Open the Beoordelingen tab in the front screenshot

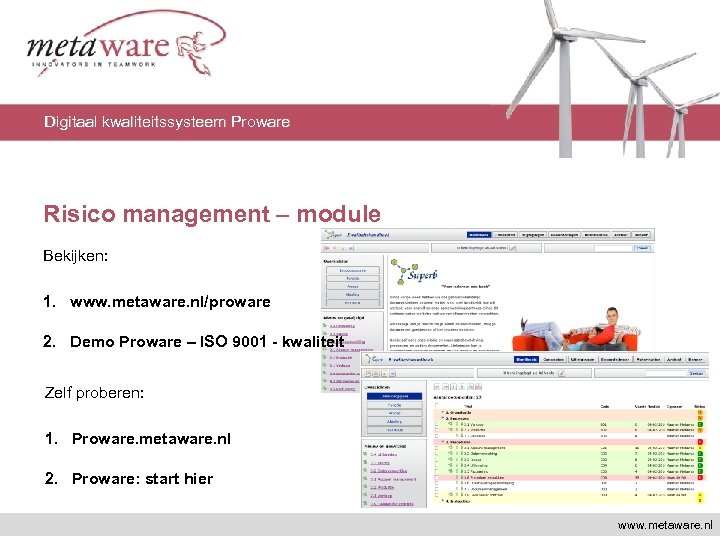[615, 359]
